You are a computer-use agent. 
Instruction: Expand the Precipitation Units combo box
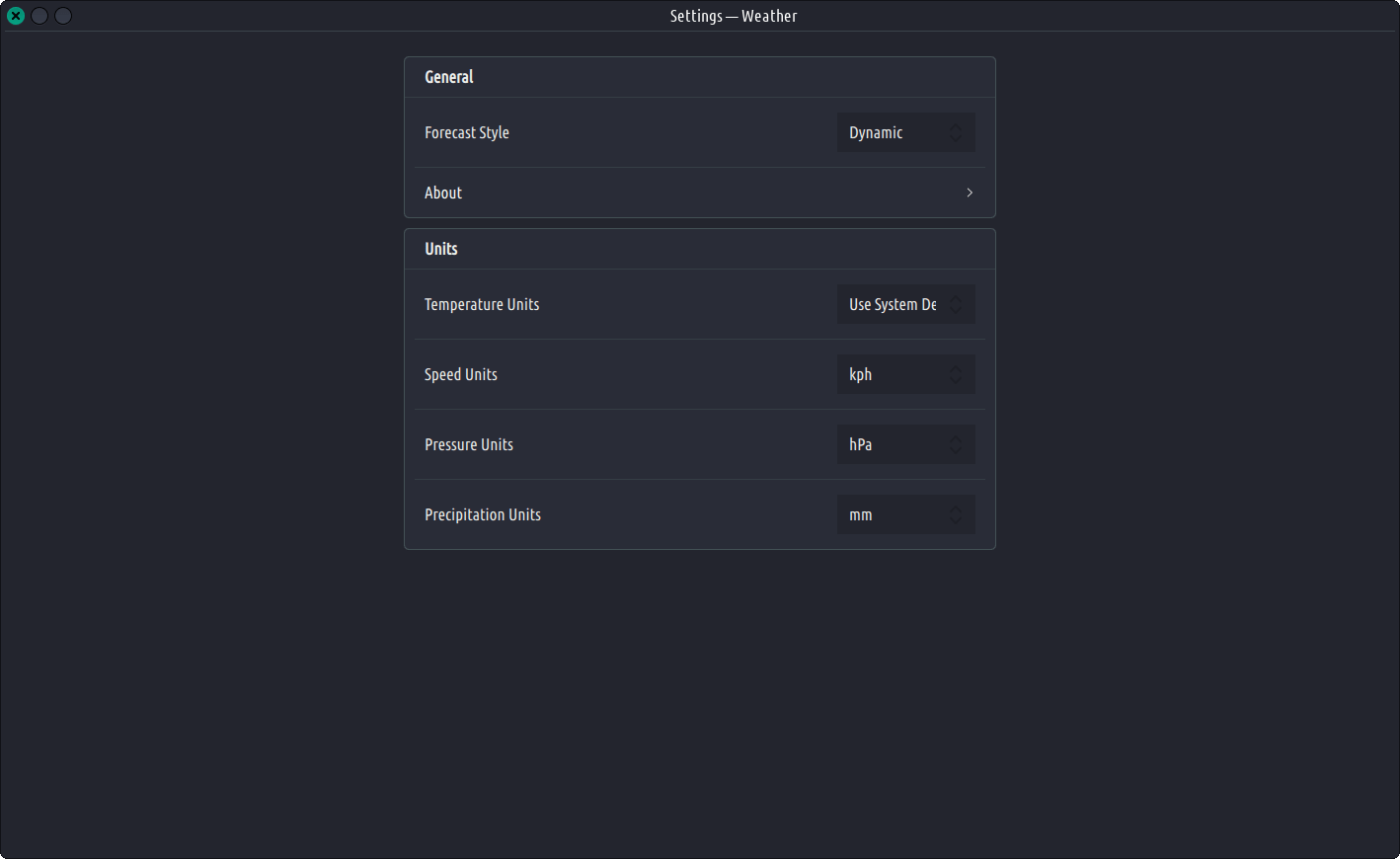(894, 514)
